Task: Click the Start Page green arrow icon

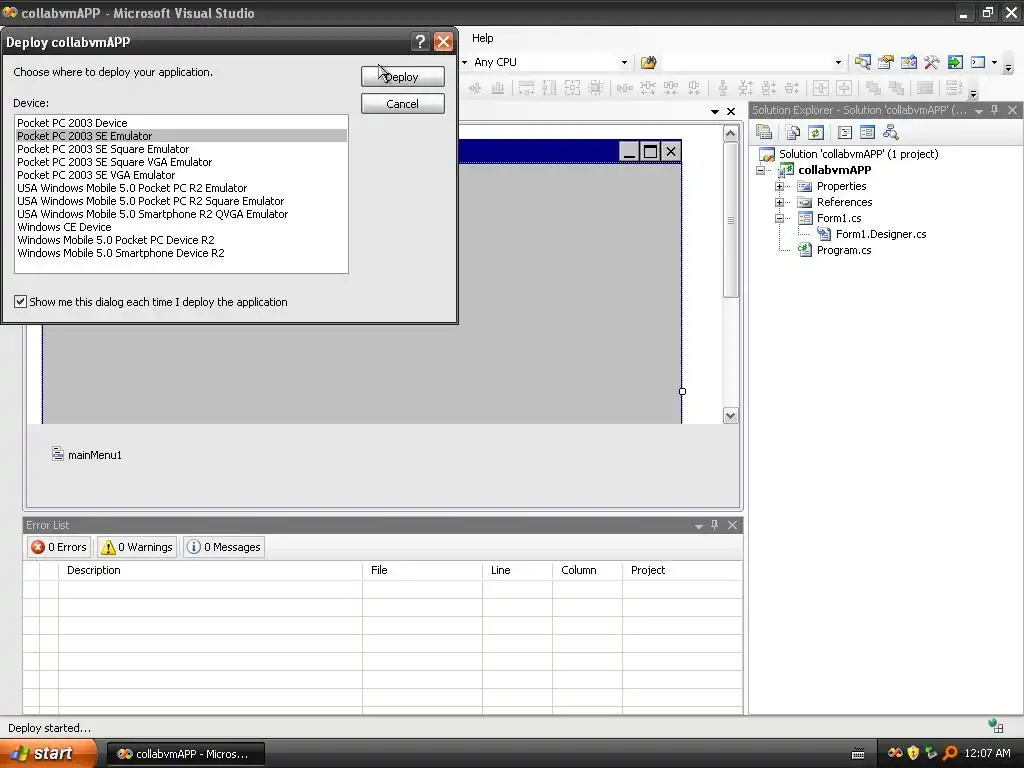Action: point(955,62)
